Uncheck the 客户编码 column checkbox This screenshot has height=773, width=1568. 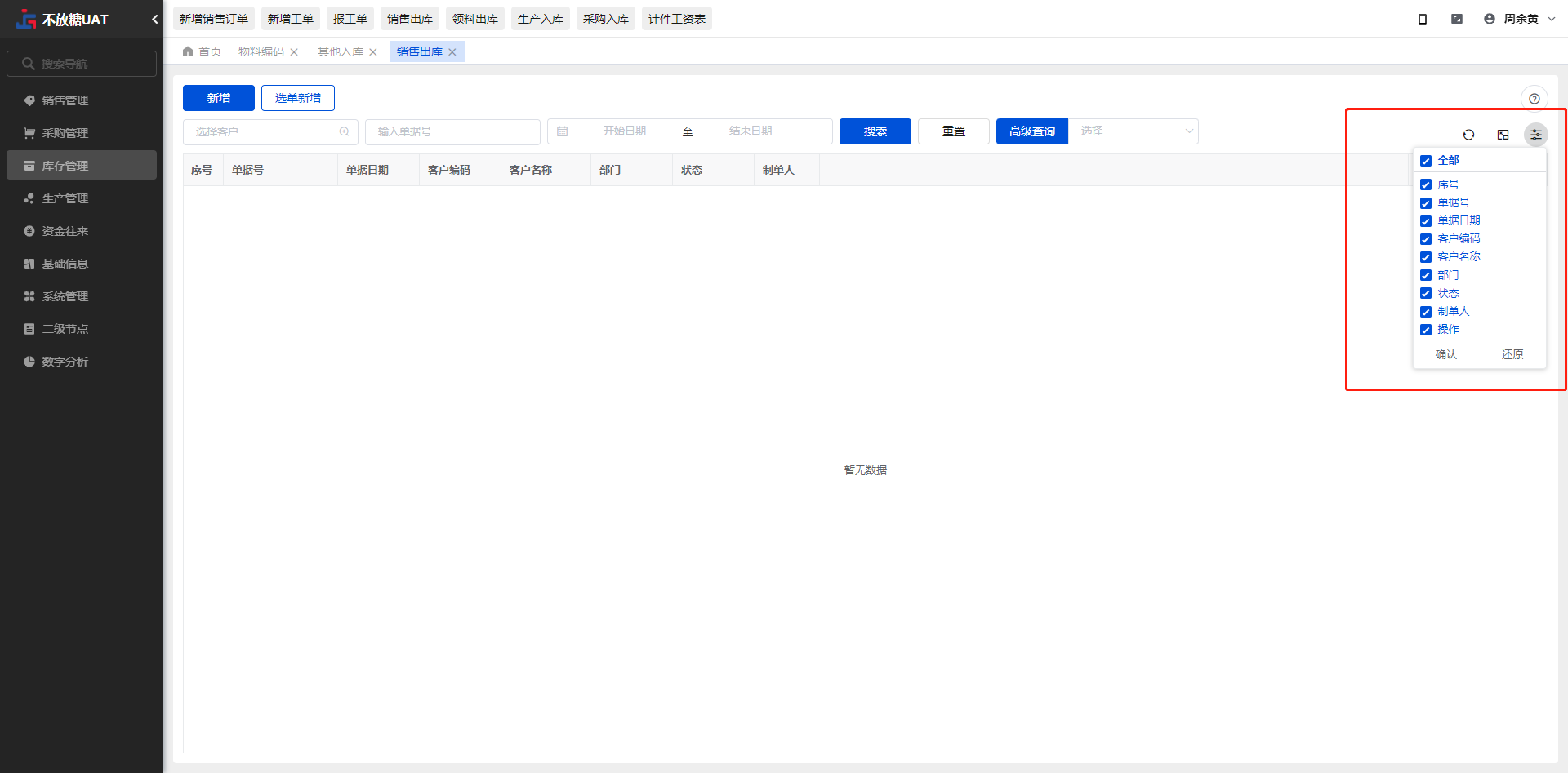[1426, 239]
